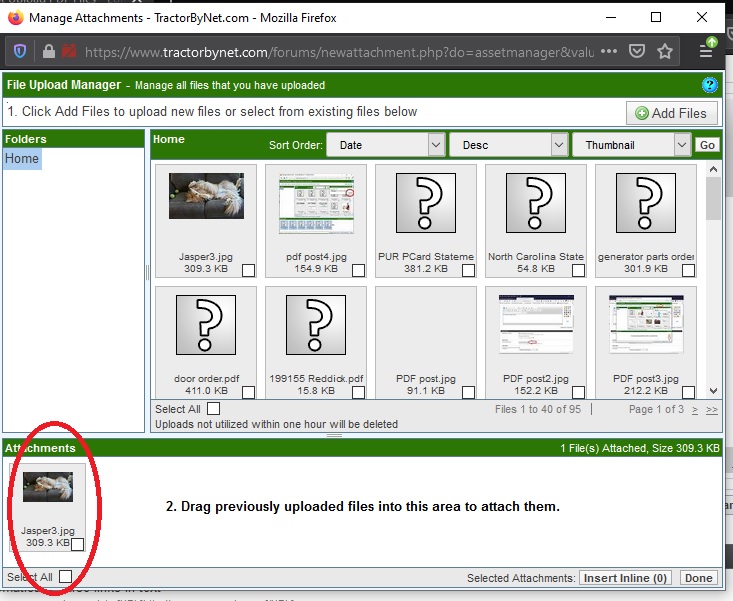Expand the Desc sort direction dropdown
The image size is (733, 601).
tap(508, 145)
